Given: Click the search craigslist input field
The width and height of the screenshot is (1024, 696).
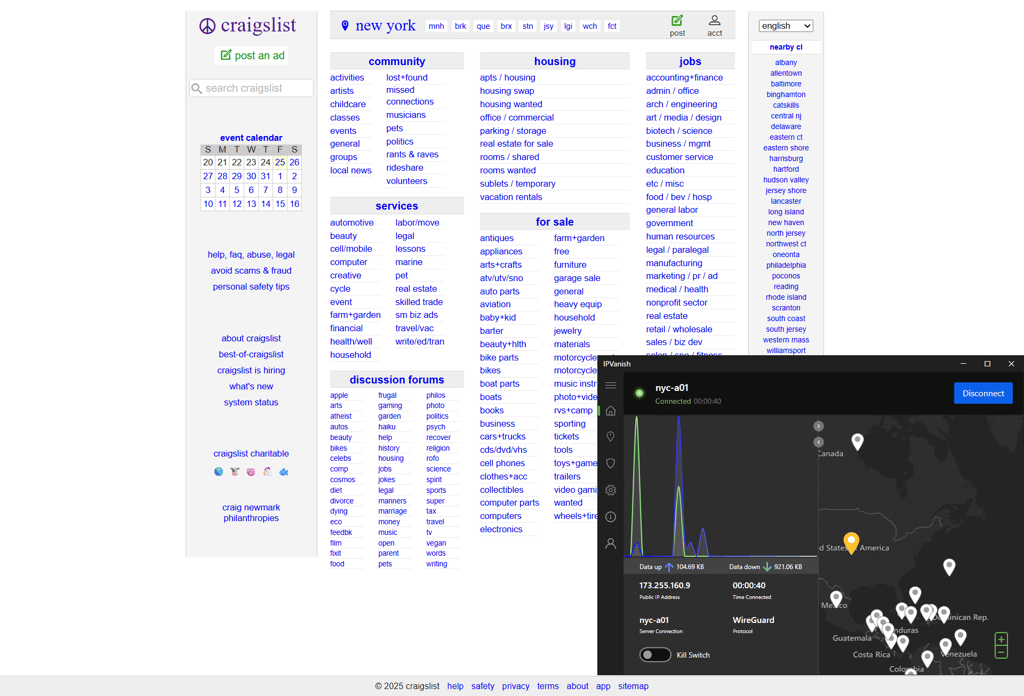Looking at the screenshot, I should coord(251,88).
